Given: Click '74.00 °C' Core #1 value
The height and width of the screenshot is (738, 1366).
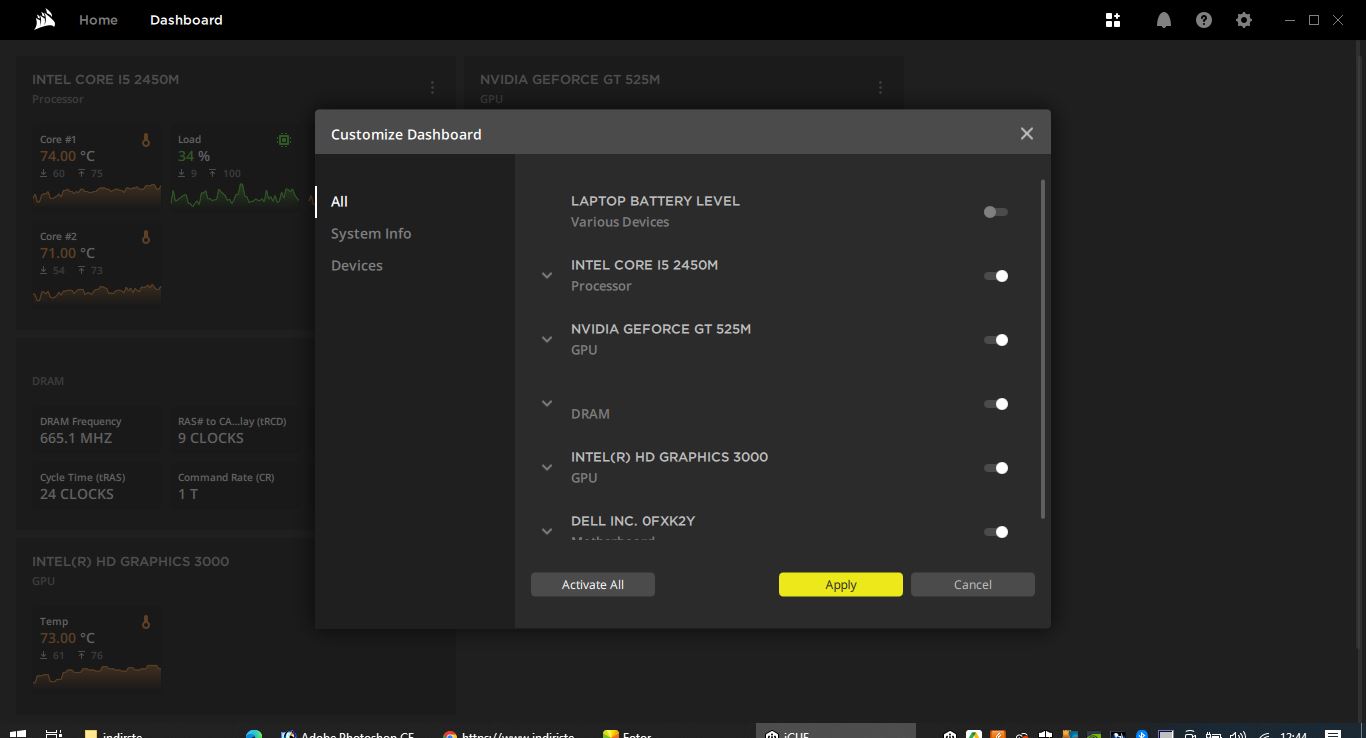Looking at the screenshot, I should click(67, 156).
